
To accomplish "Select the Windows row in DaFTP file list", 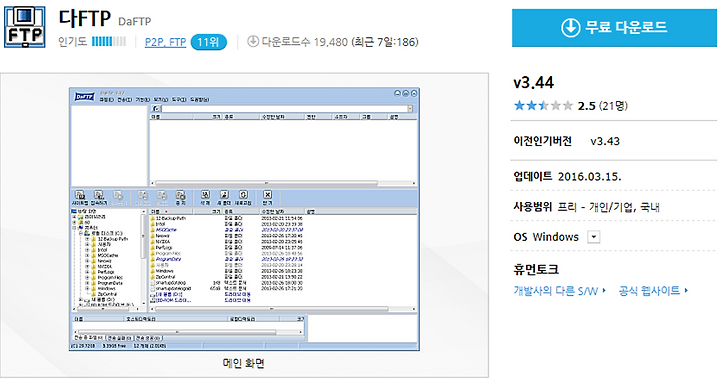I will (x=226, y=271).
